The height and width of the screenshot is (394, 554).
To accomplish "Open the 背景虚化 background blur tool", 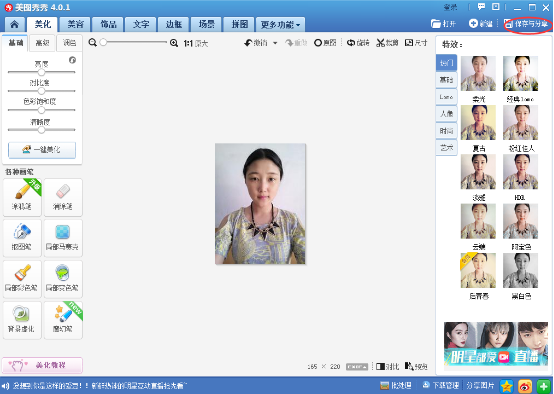I will (x=22, y=320).
